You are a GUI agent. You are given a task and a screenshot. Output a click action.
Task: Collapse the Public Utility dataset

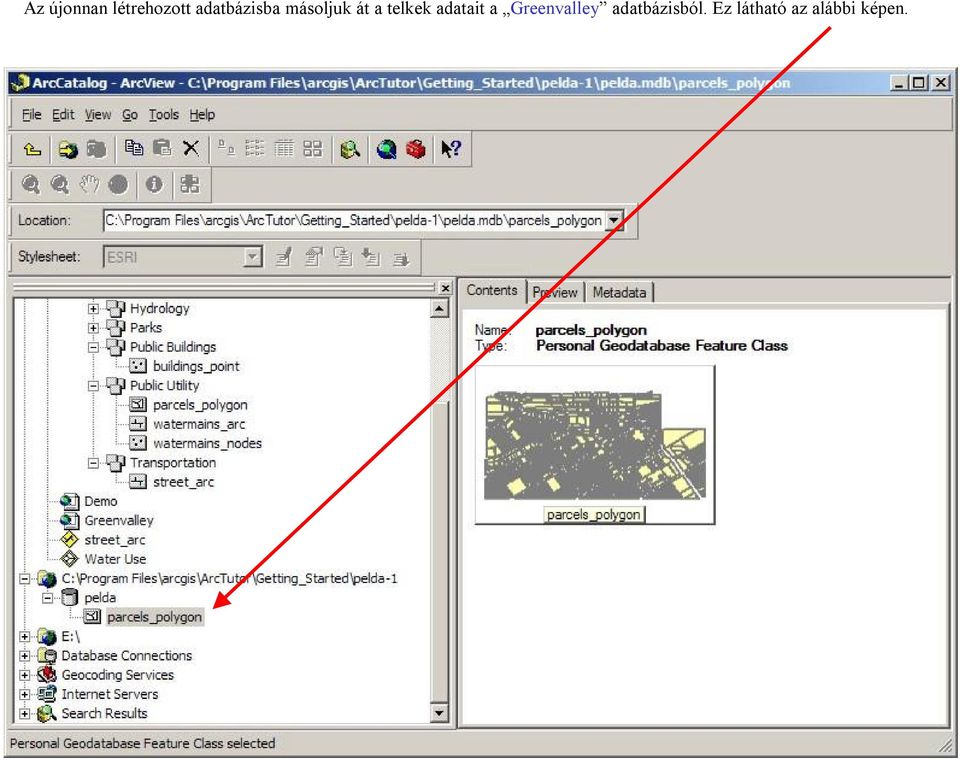point(93,386)
